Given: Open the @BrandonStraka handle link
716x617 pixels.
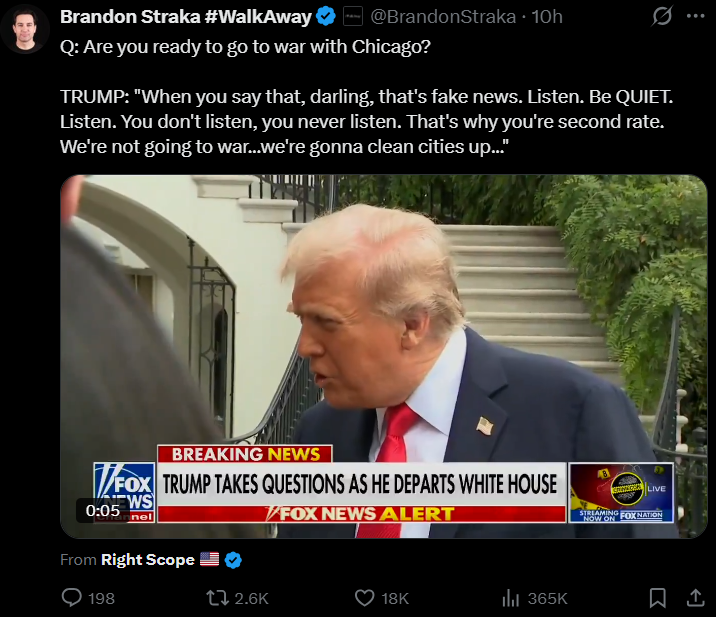Looking at the screenshot, I should pyautogui.click(x=443, y=17).
